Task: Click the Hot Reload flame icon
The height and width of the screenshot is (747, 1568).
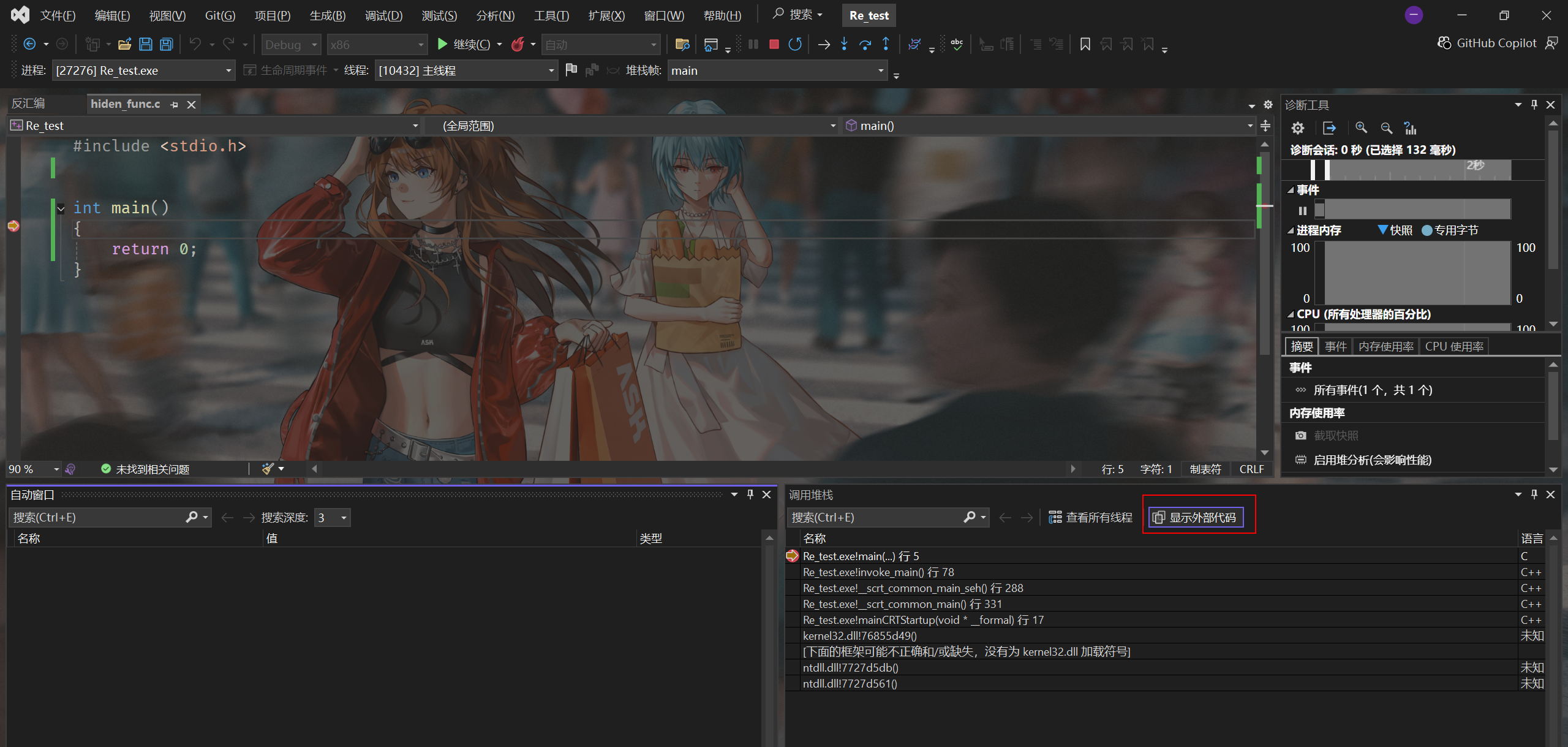Action: pos(518,44)
